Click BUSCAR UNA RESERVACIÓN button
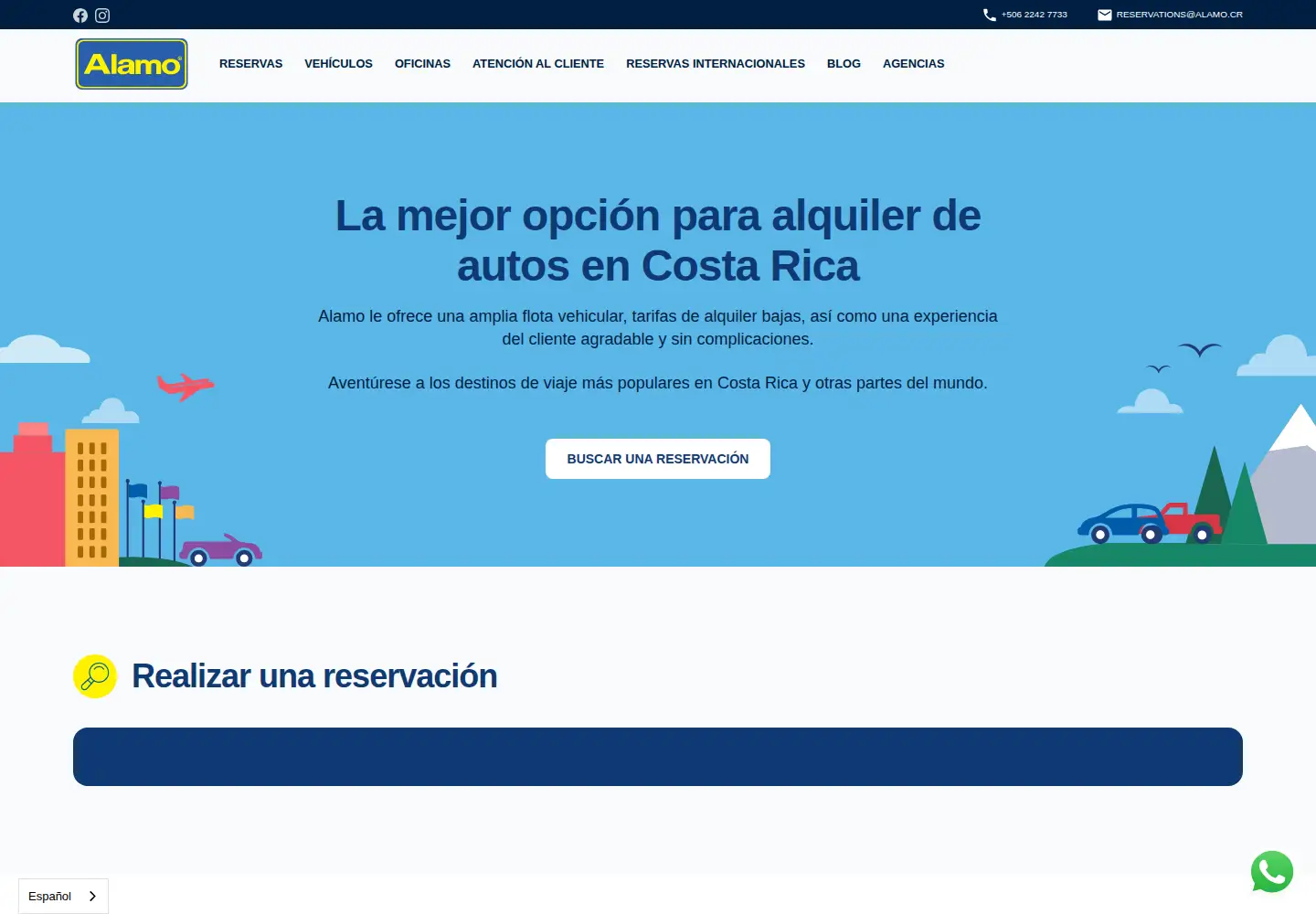The width and height of the screenshot is (1316, 914). (x=658, y=459)
